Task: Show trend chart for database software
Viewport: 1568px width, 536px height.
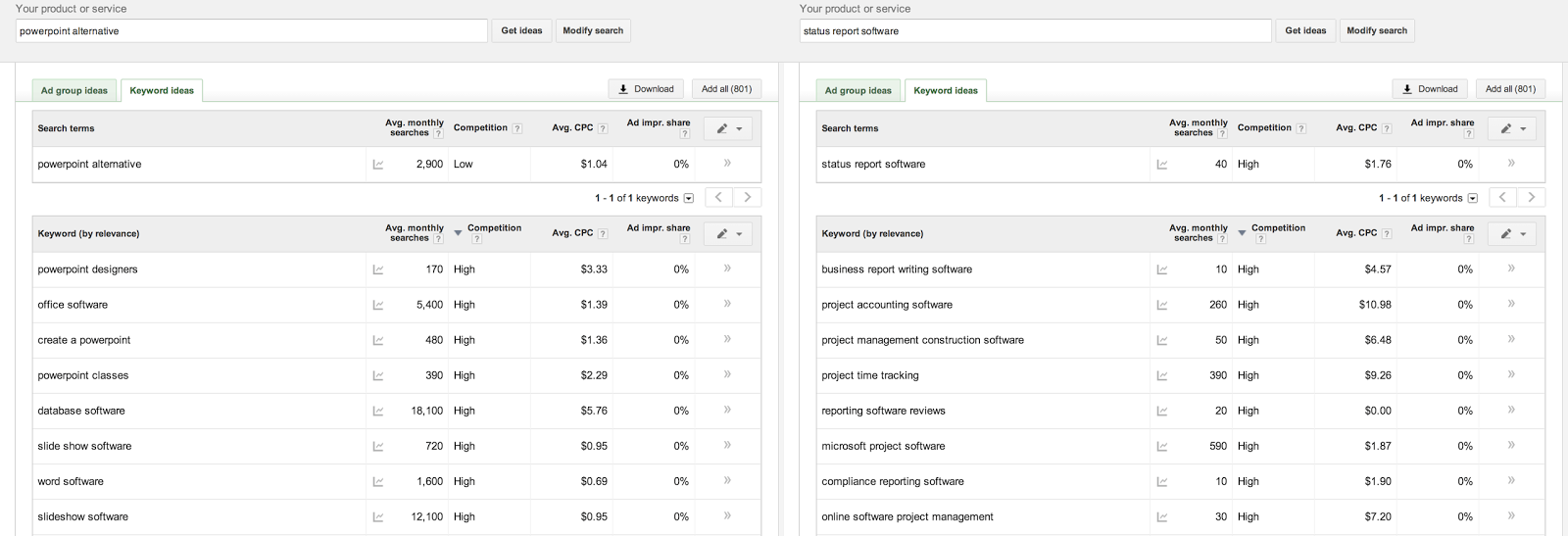Action: pyautogui.click(x=378, y=412)
